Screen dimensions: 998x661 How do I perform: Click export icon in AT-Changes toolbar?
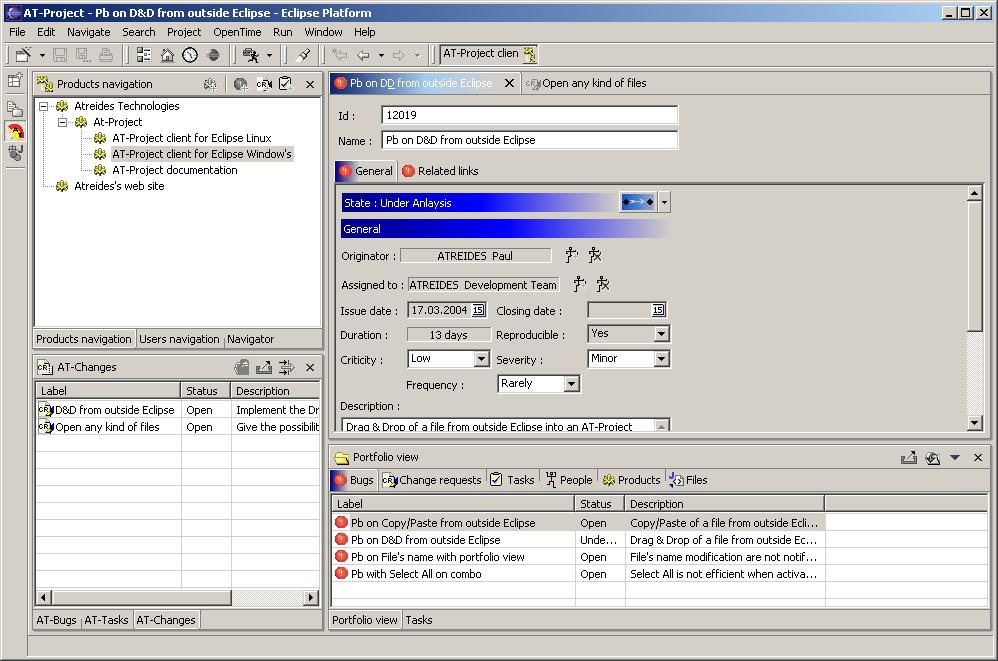264,367
